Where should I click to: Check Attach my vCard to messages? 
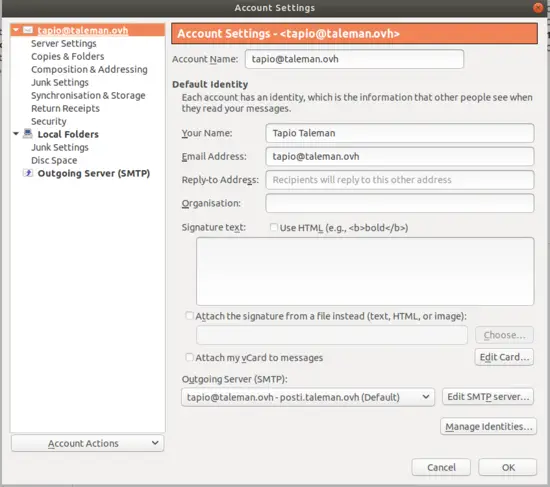pyautogui.click(x=189, y=357)
